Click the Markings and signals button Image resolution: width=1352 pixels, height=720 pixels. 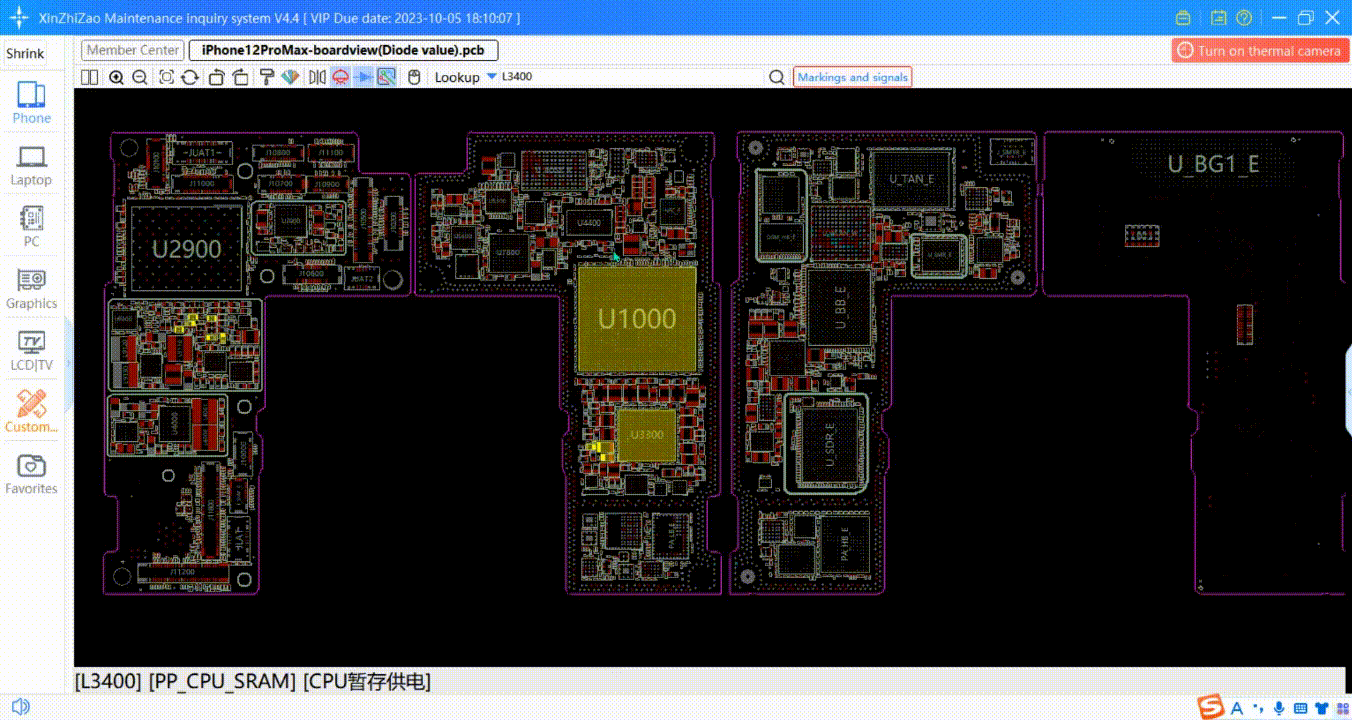click(x=852, y=77)
